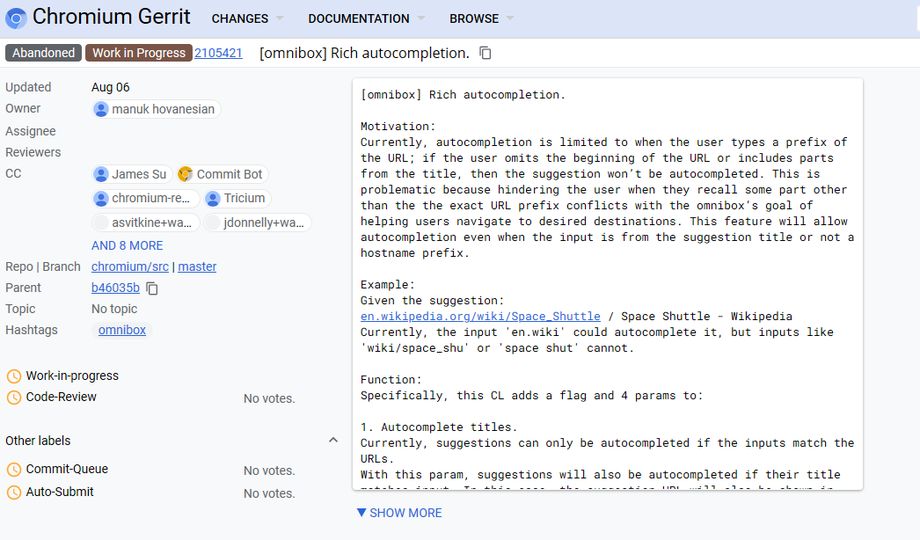Screen dimensions: 920x540
Task: Click the Chromium Gerrit logo icon
Action: coord(16,17)
